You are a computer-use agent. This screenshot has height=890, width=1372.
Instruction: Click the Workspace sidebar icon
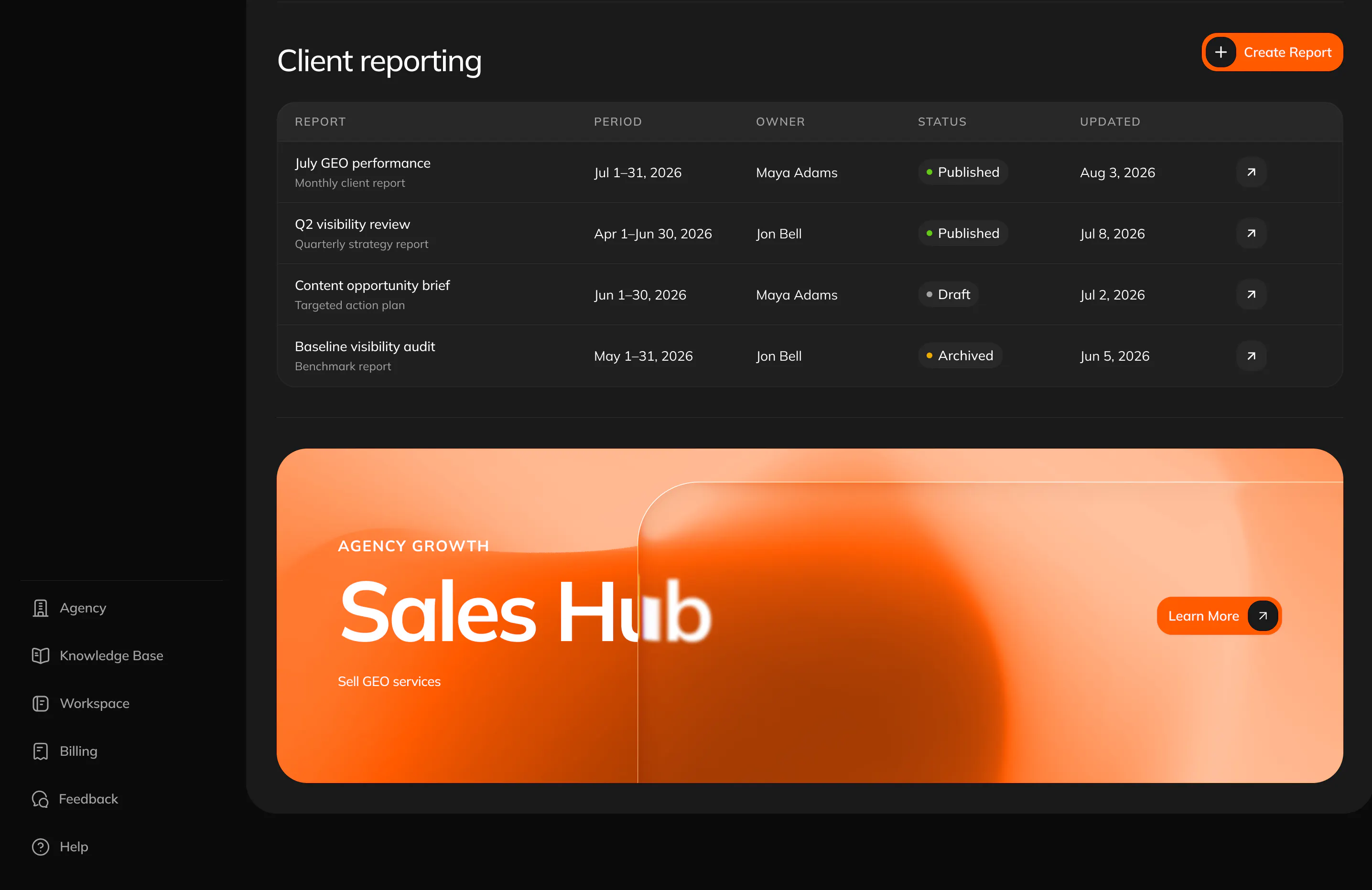40,704
